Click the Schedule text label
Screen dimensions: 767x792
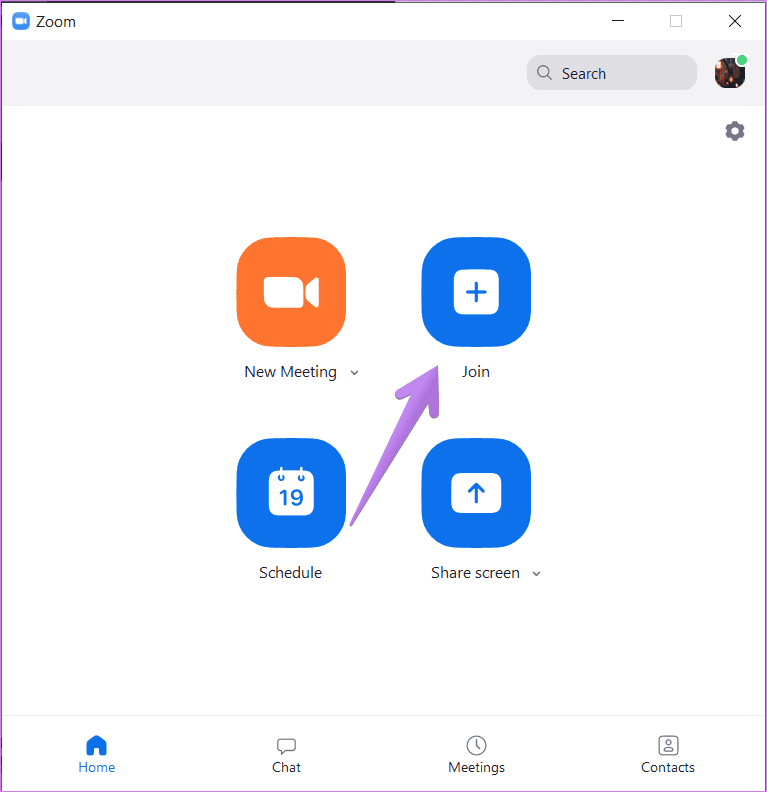tap(290, 573)
